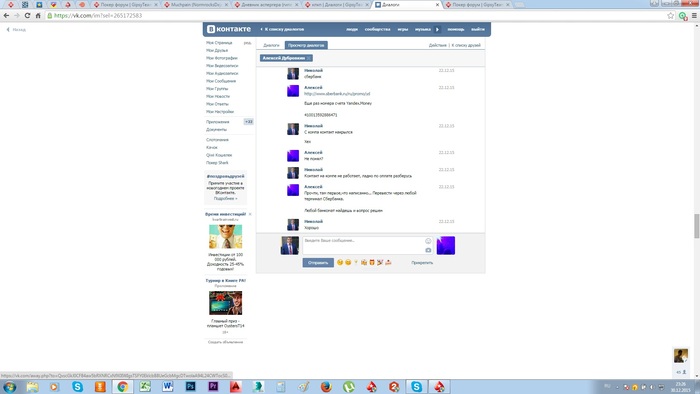Screen dimensions: 700x394
Task: Open Premiere Pro from the taskbar
Action: pos(213,386)
